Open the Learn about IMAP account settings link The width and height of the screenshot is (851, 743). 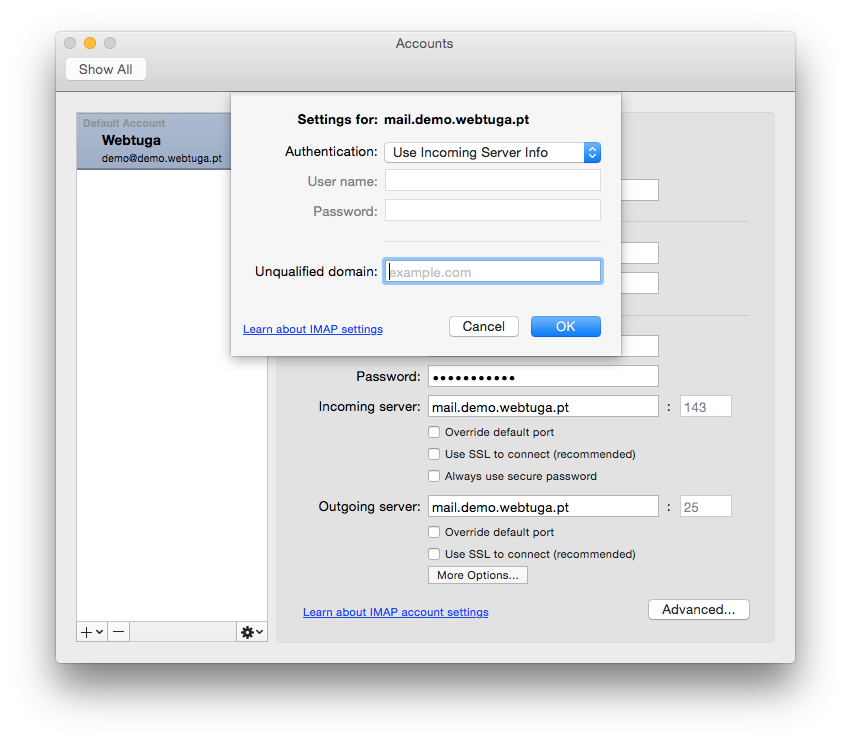coord(395,611)
